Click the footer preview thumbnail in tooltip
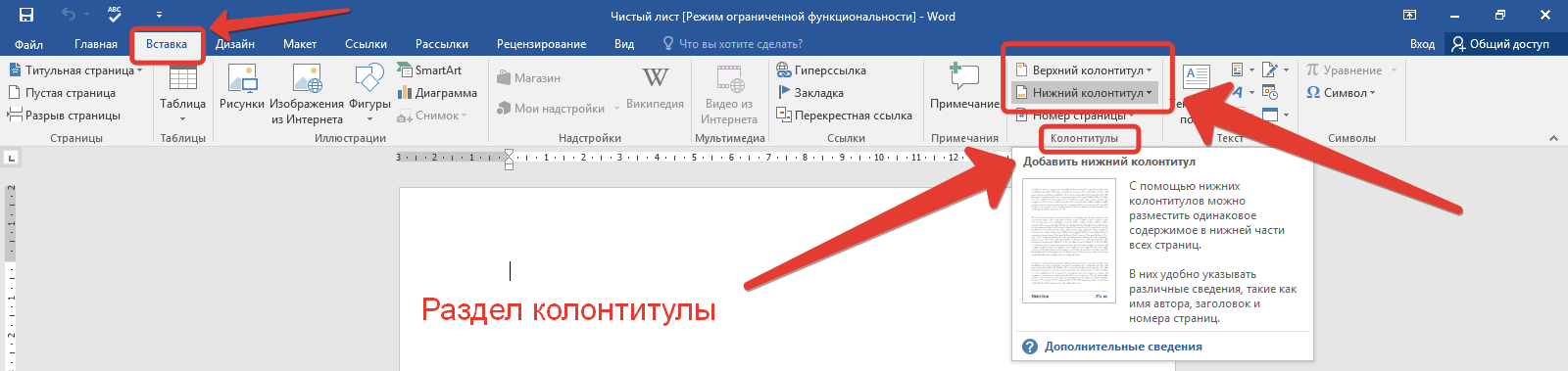Viewport: 1568px width, 371px height. [1069, 241]
